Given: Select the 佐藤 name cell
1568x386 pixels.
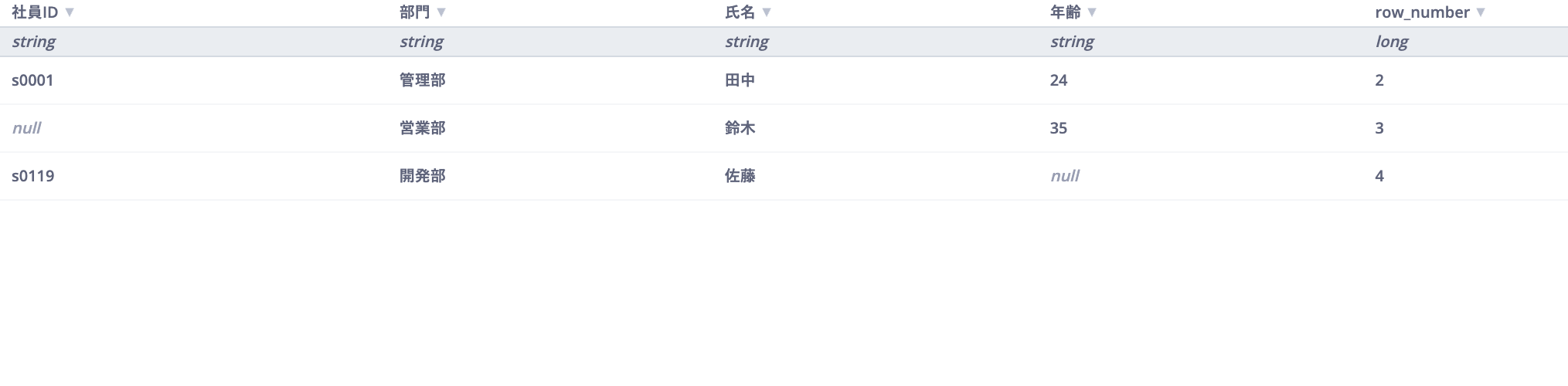Looking at the screenshot, I should [740, 176].
